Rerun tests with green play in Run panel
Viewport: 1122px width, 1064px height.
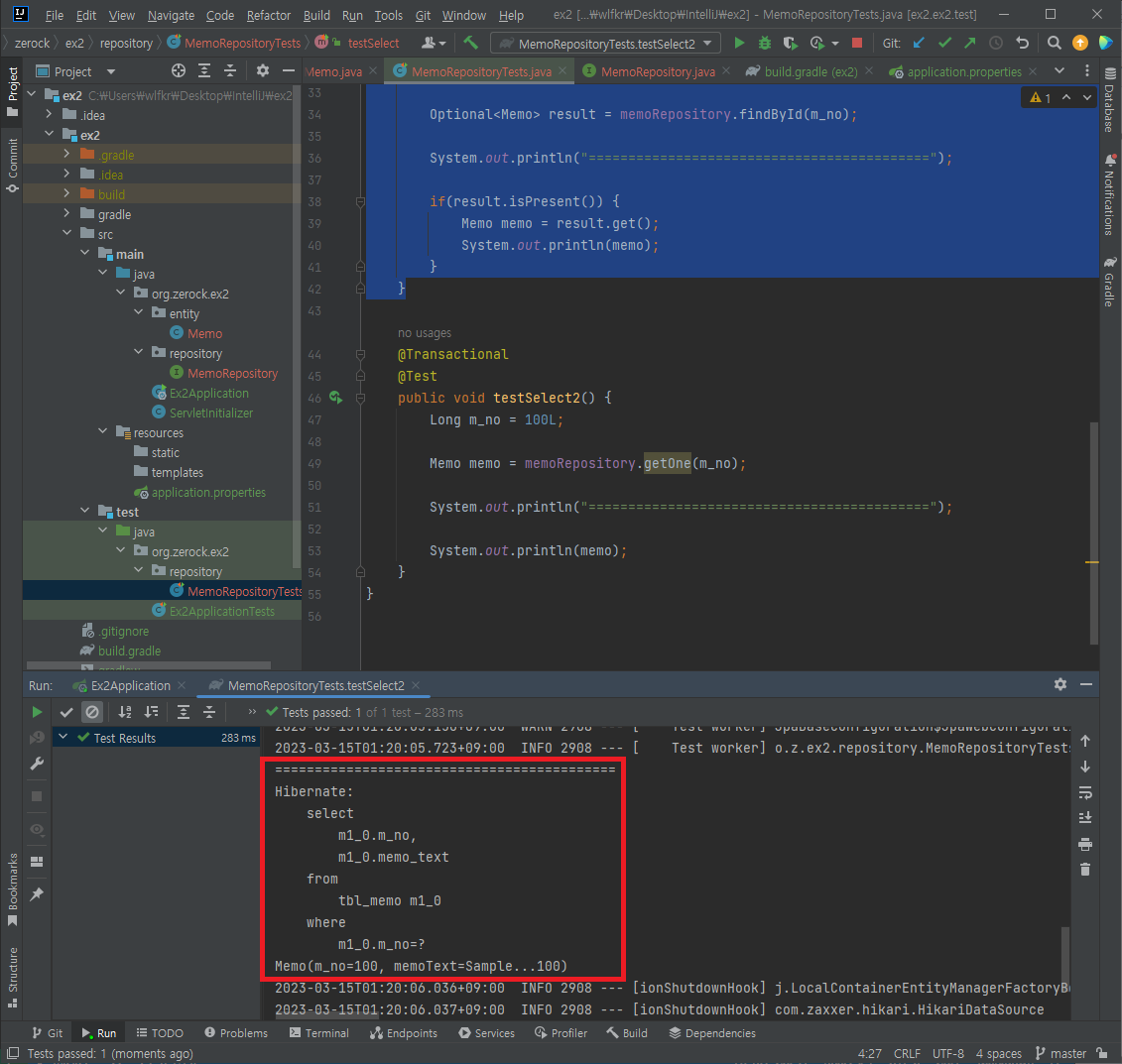point(37,712)
